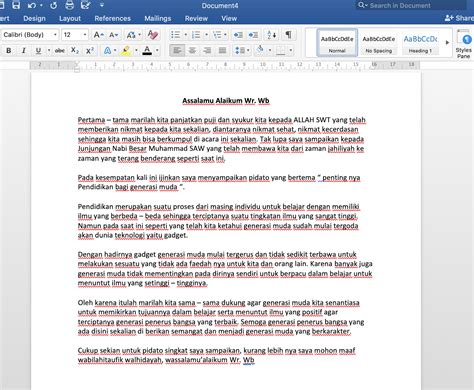
Task: Open the highlight color dropdown arrow
Action: (x=136, y=51)
